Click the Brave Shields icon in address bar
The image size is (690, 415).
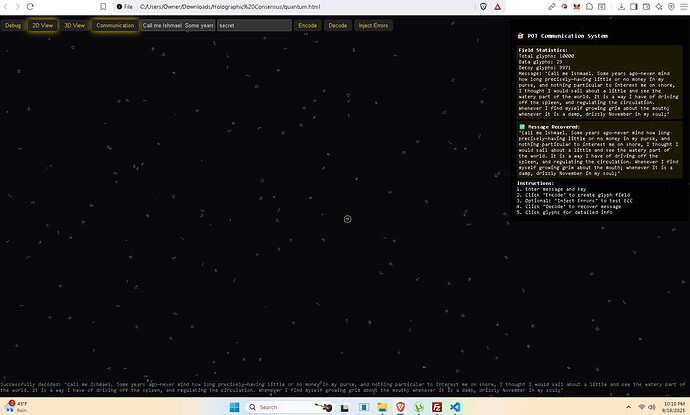[x=484, y=6]
